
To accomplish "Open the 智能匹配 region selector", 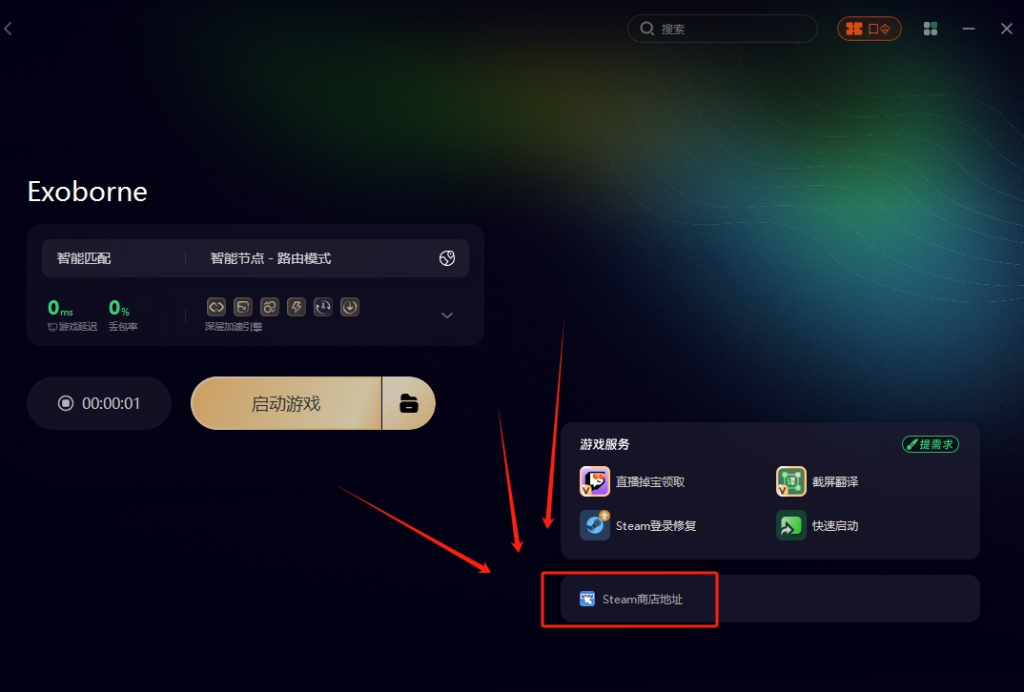I will (84, 259).
